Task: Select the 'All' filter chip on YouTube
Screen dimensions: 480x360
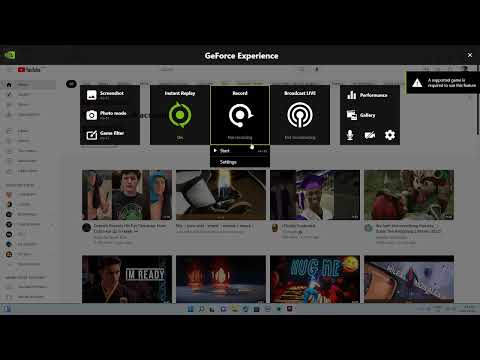Action: [x=71, y=84]
